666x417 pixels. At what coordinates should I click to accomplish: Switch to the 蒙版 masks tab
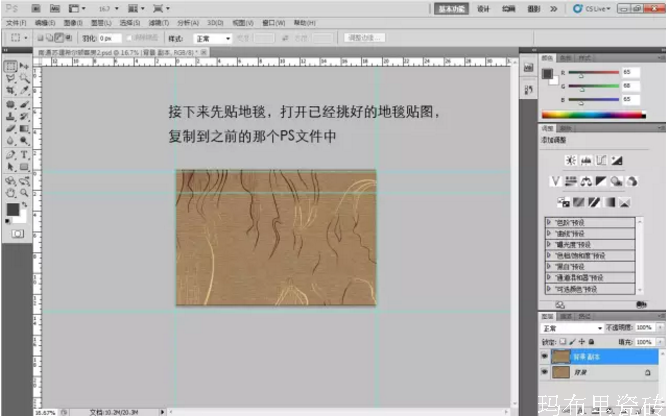point(565,128)
